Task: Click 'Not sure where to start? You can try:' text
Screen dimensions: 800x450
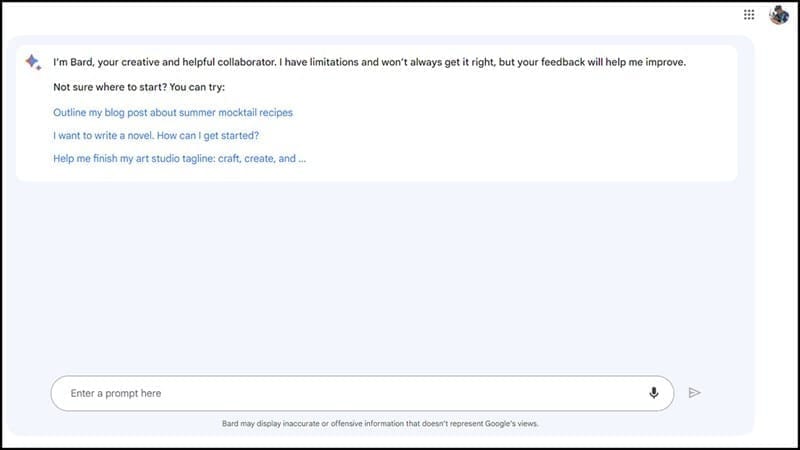Action: click(x=139, y=87)
